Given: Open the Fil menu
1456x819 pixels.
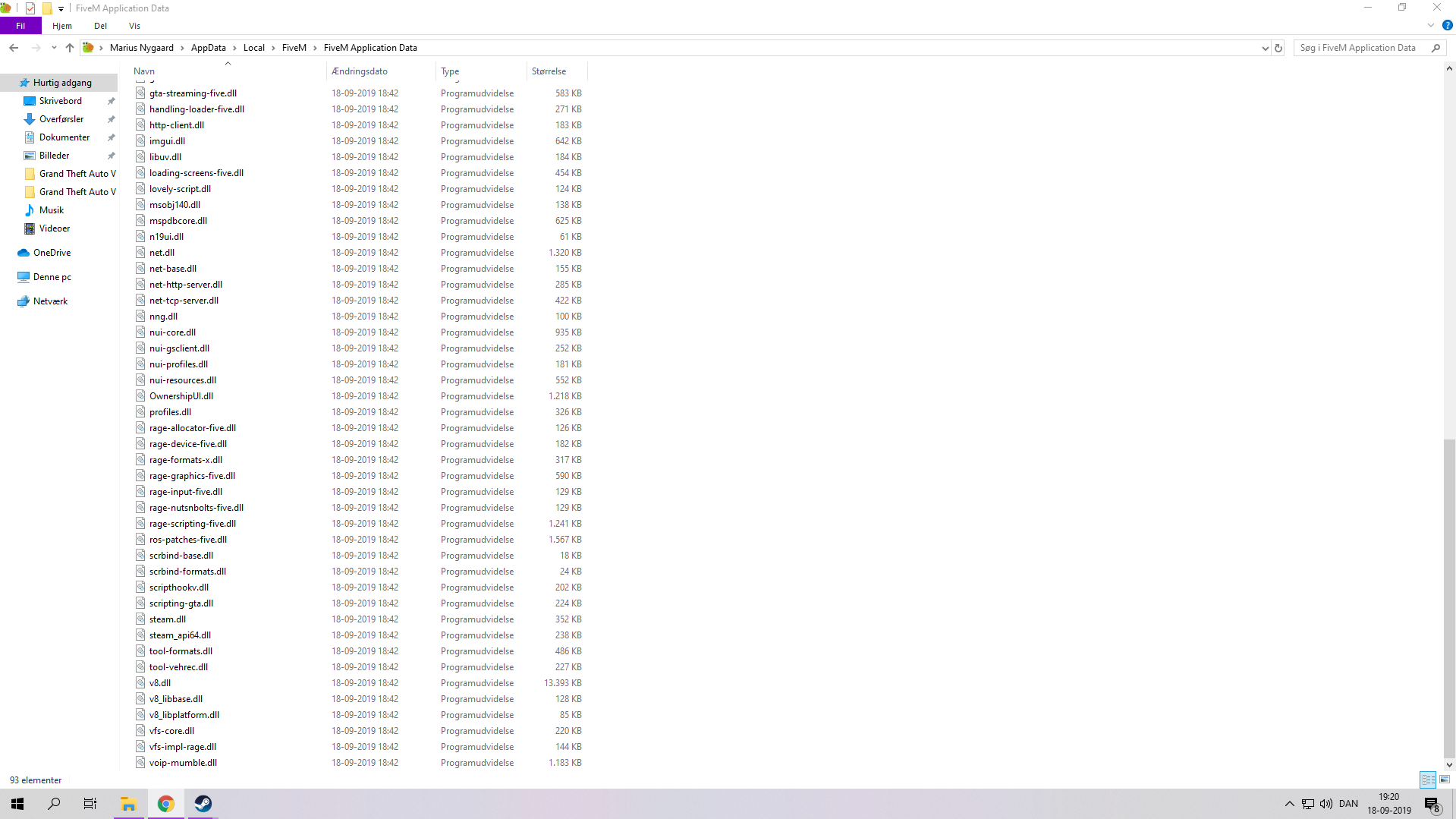Looking at the screenshot, I should [x=20, y=26].
